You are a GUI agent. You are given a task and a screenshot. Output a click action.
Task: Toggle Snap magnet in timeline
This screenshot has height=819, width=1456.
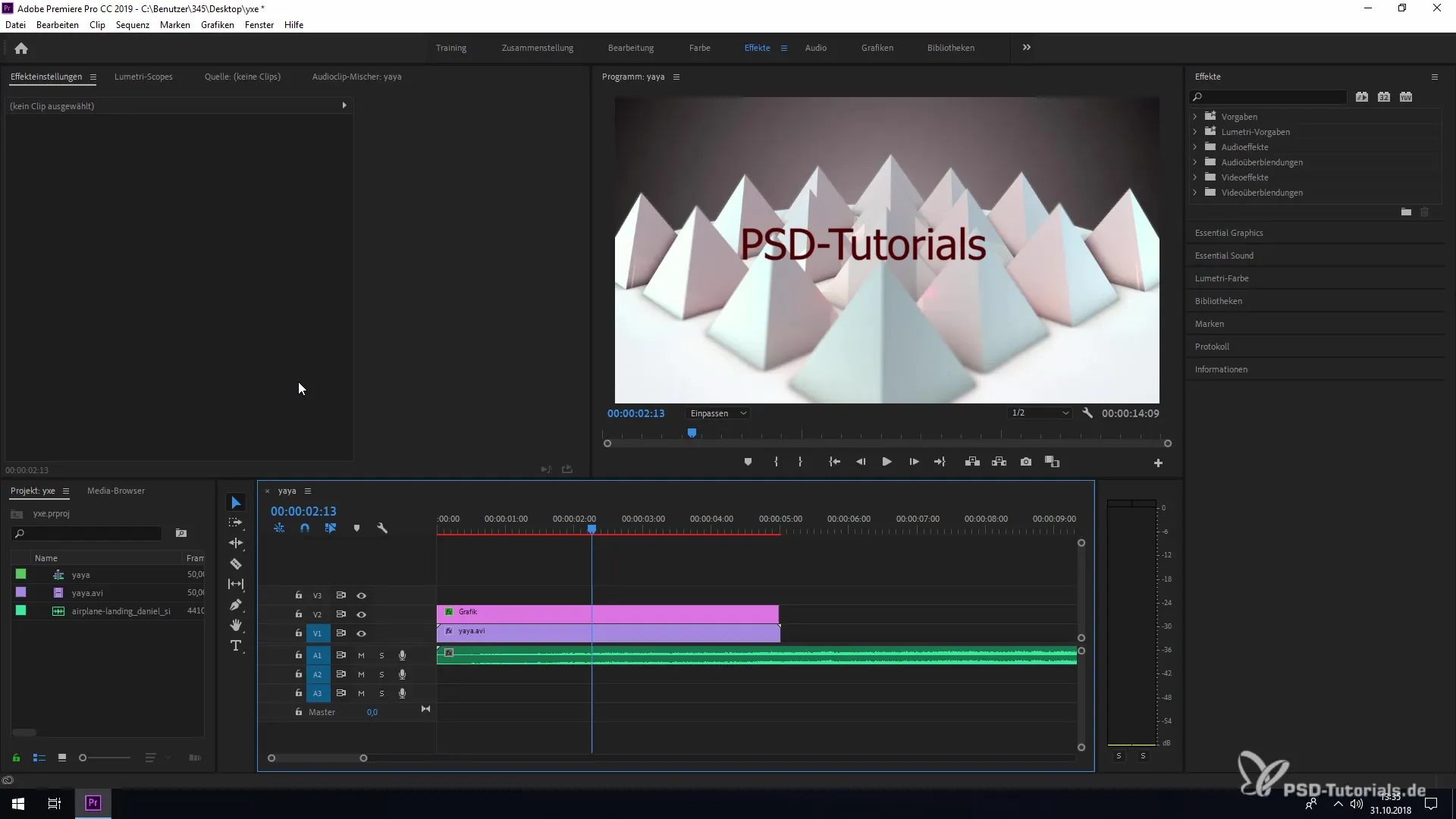point(305,528)
